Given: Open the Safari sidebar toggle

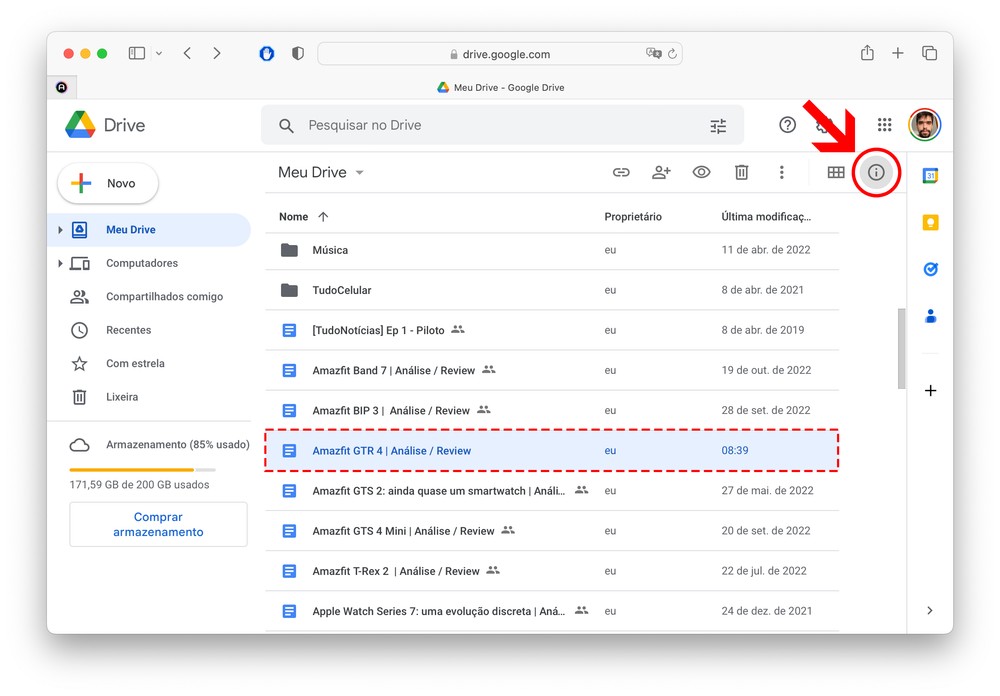Looking at the screenshot, I should pyautogui.click(x=136, y=54).
